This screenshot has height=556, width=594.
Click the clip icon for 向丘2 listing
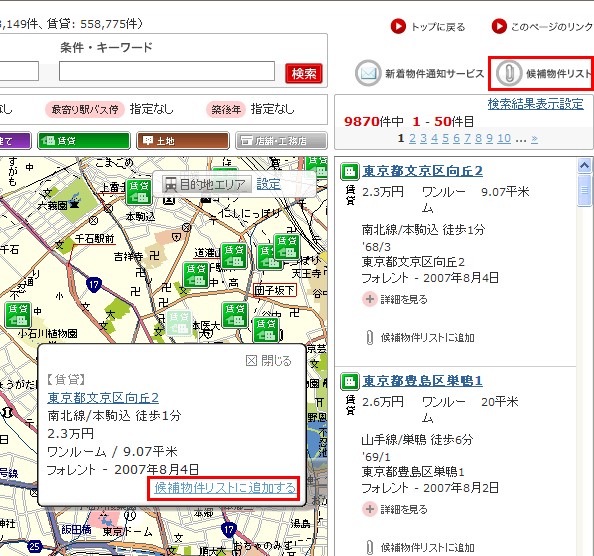tap(370, 337)
